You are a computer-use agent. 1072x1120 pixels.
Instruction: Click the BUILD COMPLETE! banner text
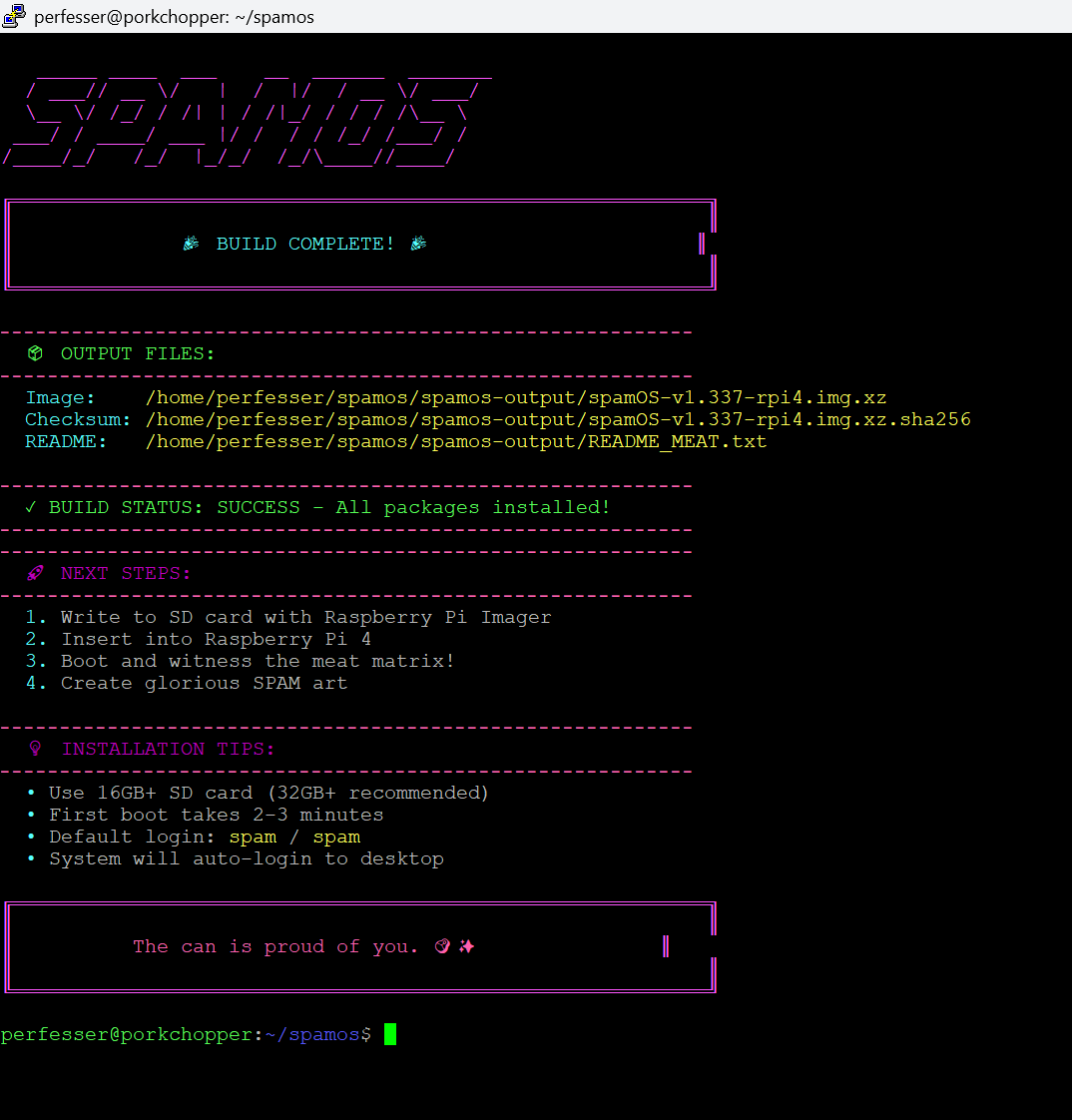coord(305,245)
